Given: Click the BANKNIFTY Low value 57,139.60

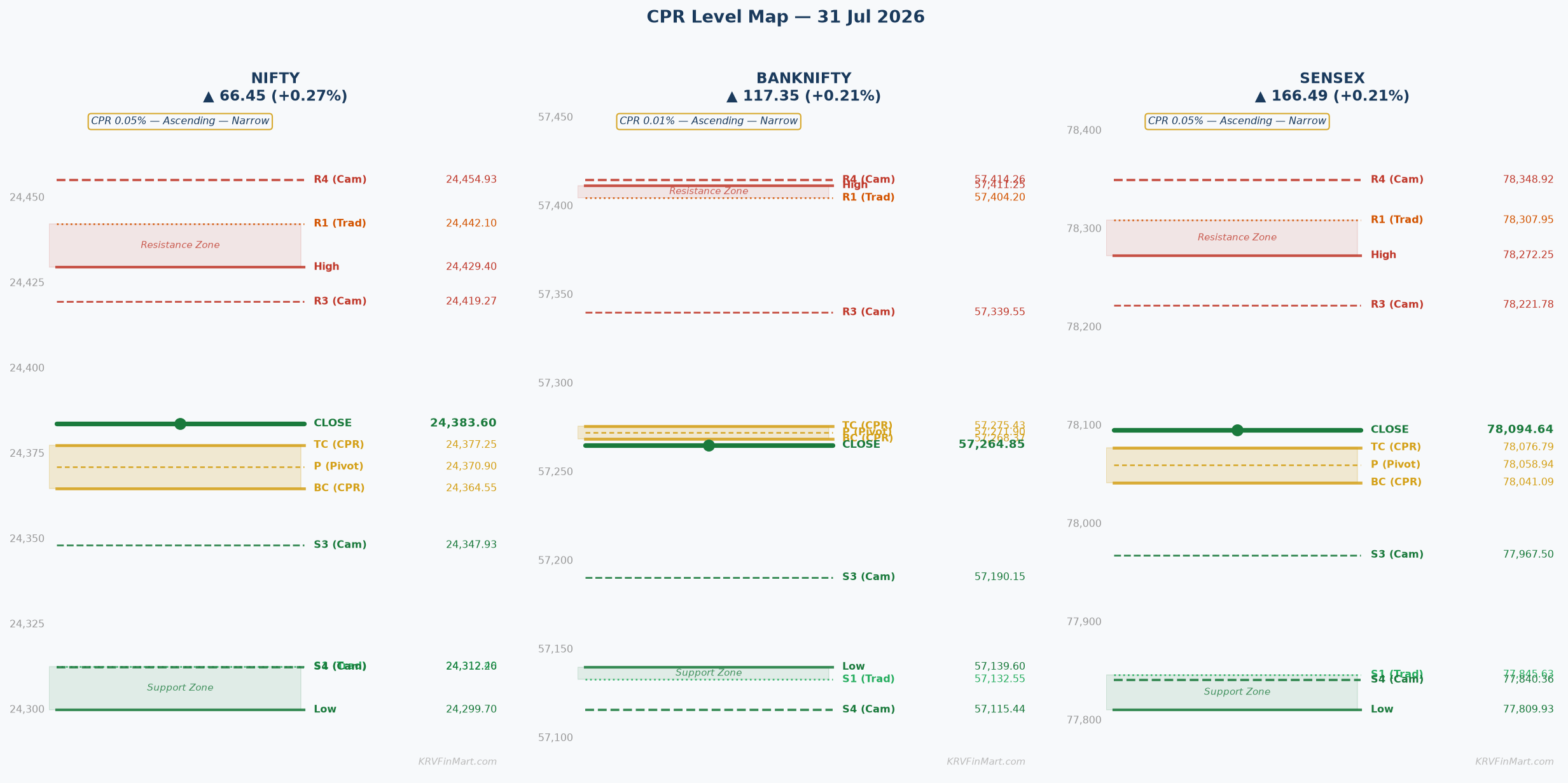Looking at the screenshot, I should click(999, 667).
